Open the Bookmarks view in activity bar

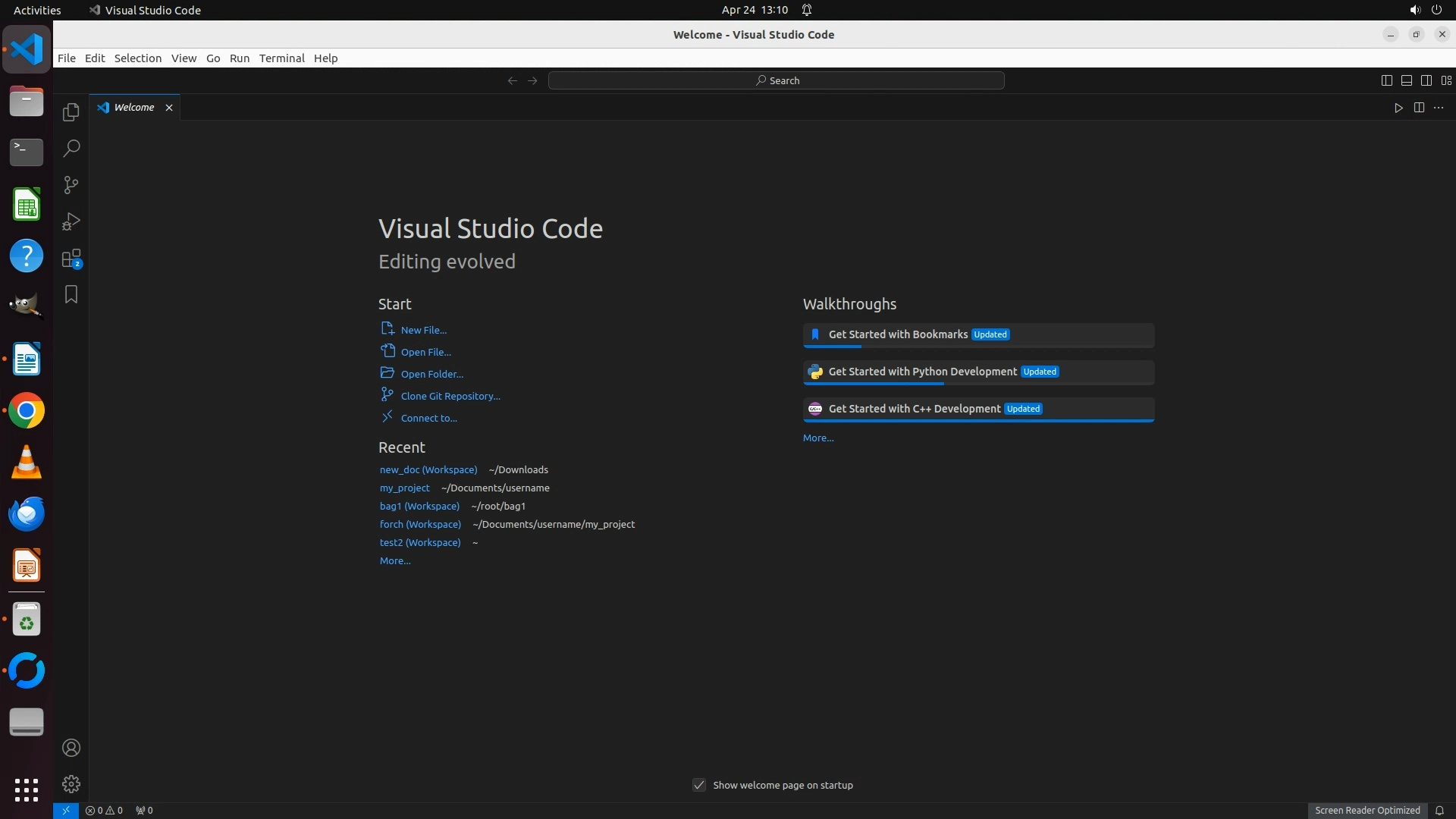tap(71, 294)
